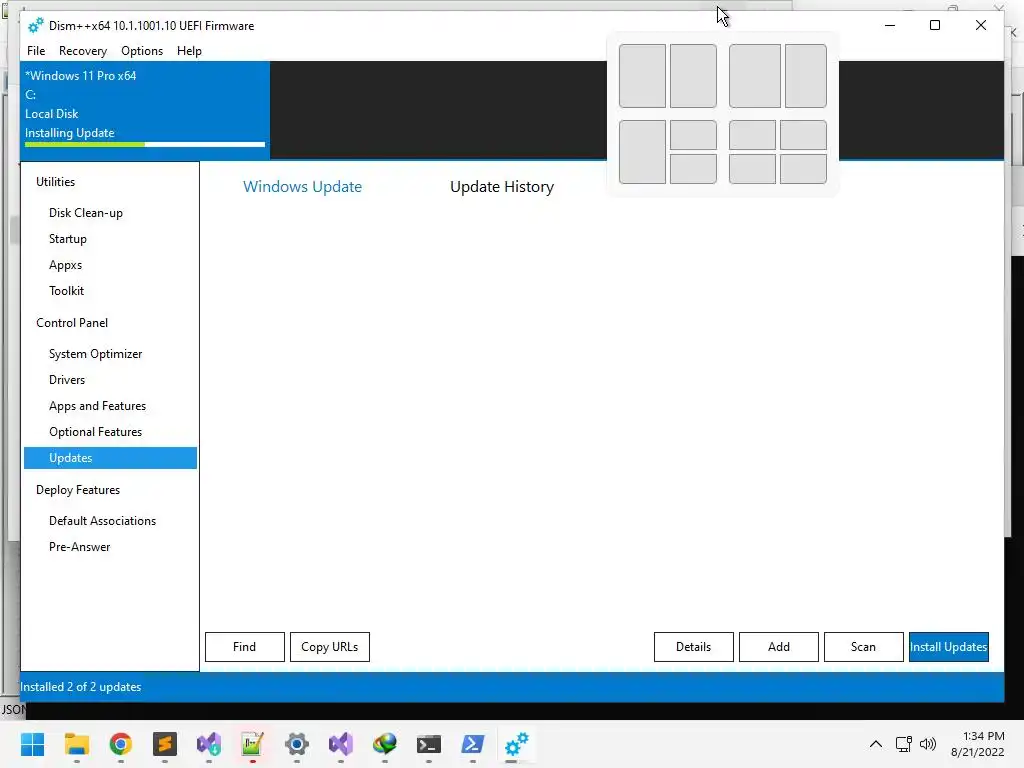
Task: Open the gray gear settings taskbar icon
Action: tap(296, 744)
